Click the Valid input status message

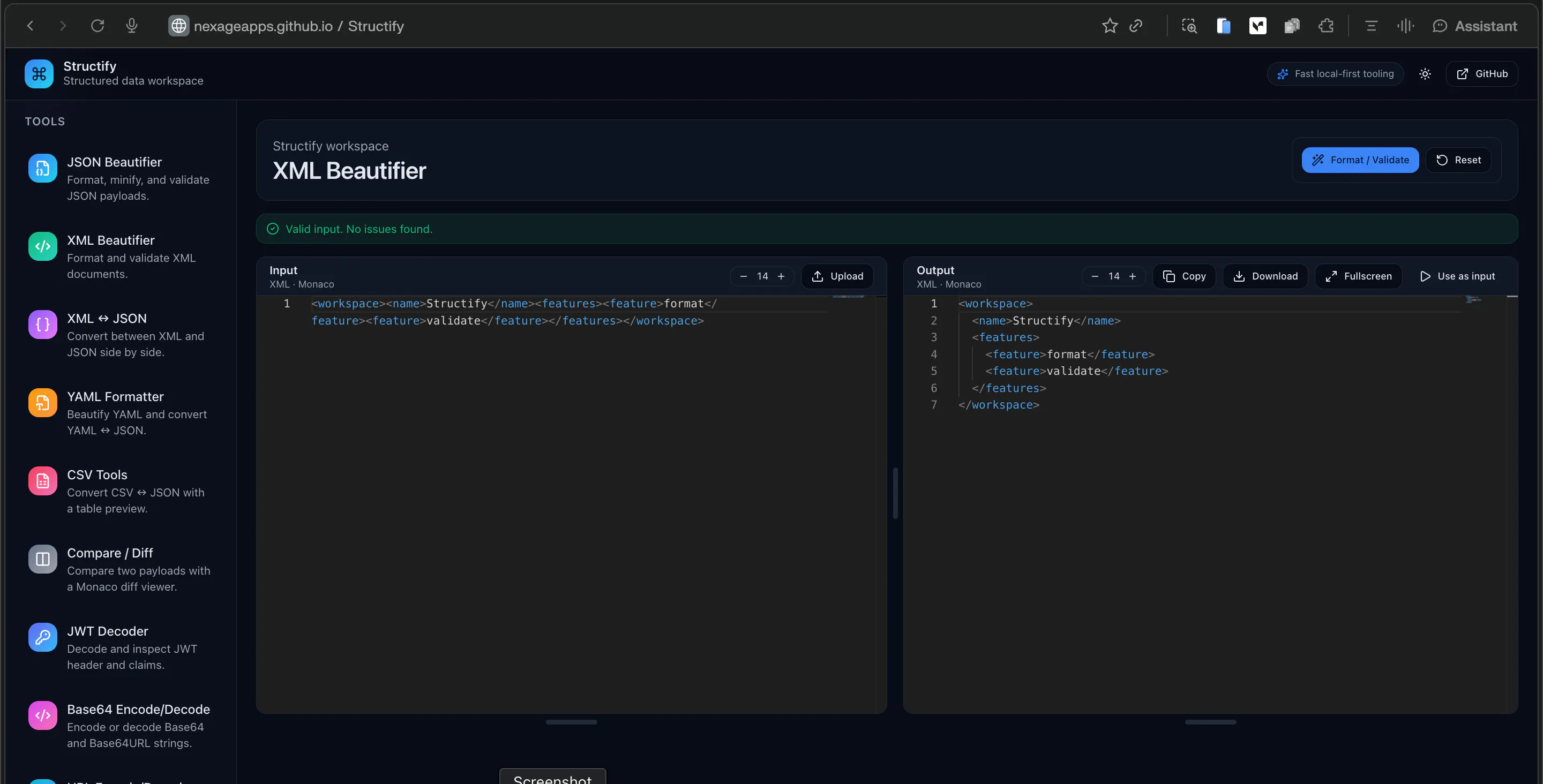(359, 229)
